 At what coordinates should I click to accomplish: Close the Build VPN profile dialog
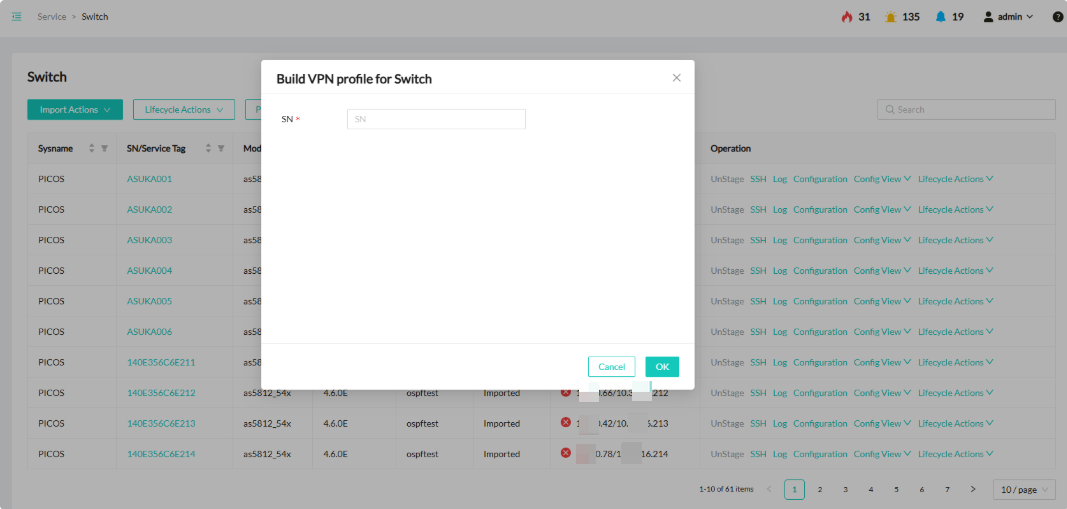pos(676,78)
